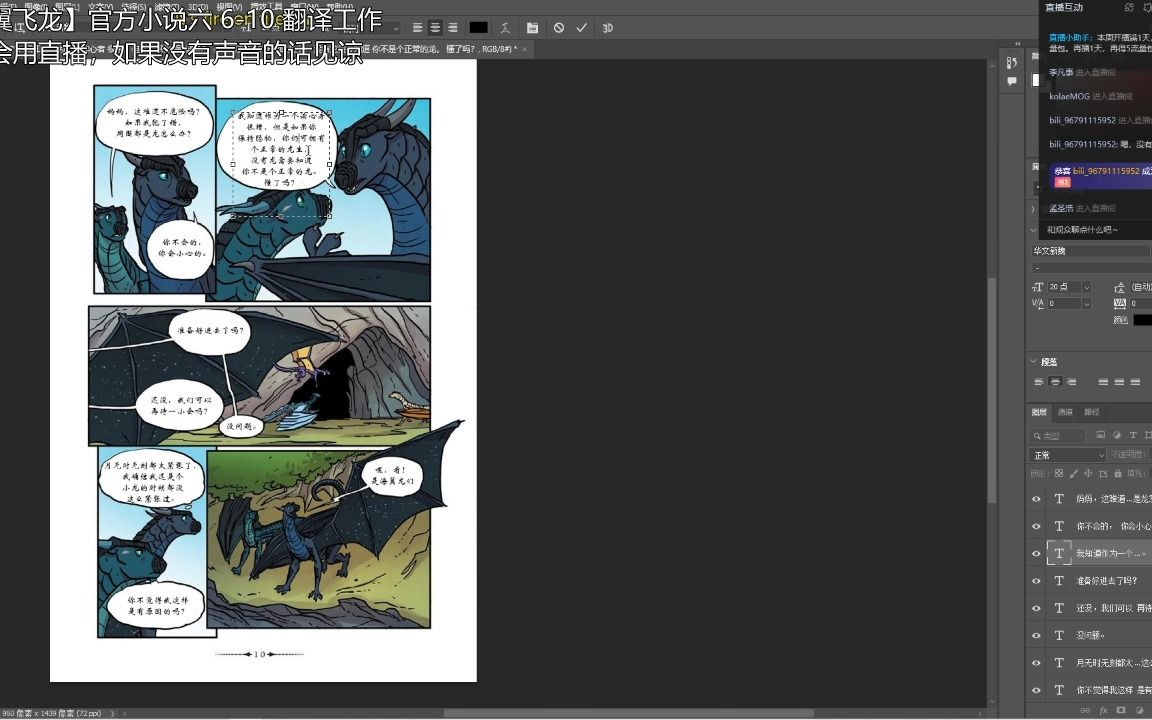Lock transparent pixels icon
Viewport: 1152px width, 720px height.
1059,474
